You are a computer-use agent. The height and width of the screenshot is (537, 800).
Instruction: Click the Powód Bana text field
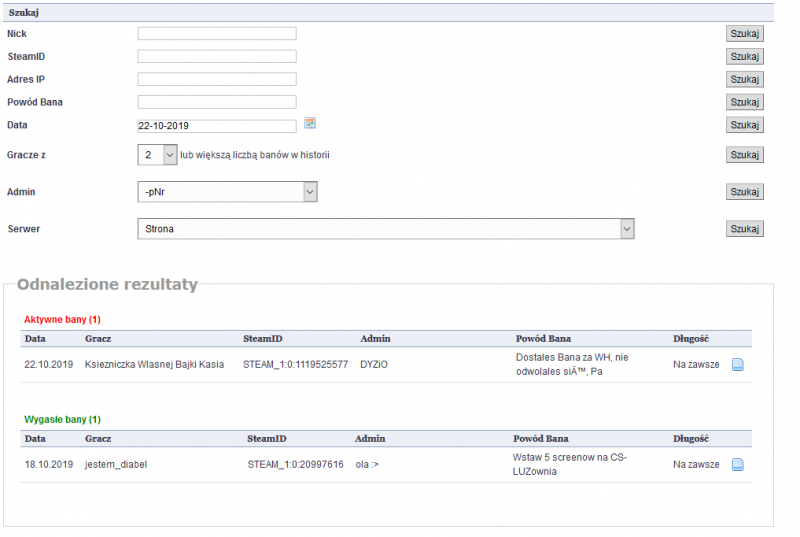pos(217,102)
